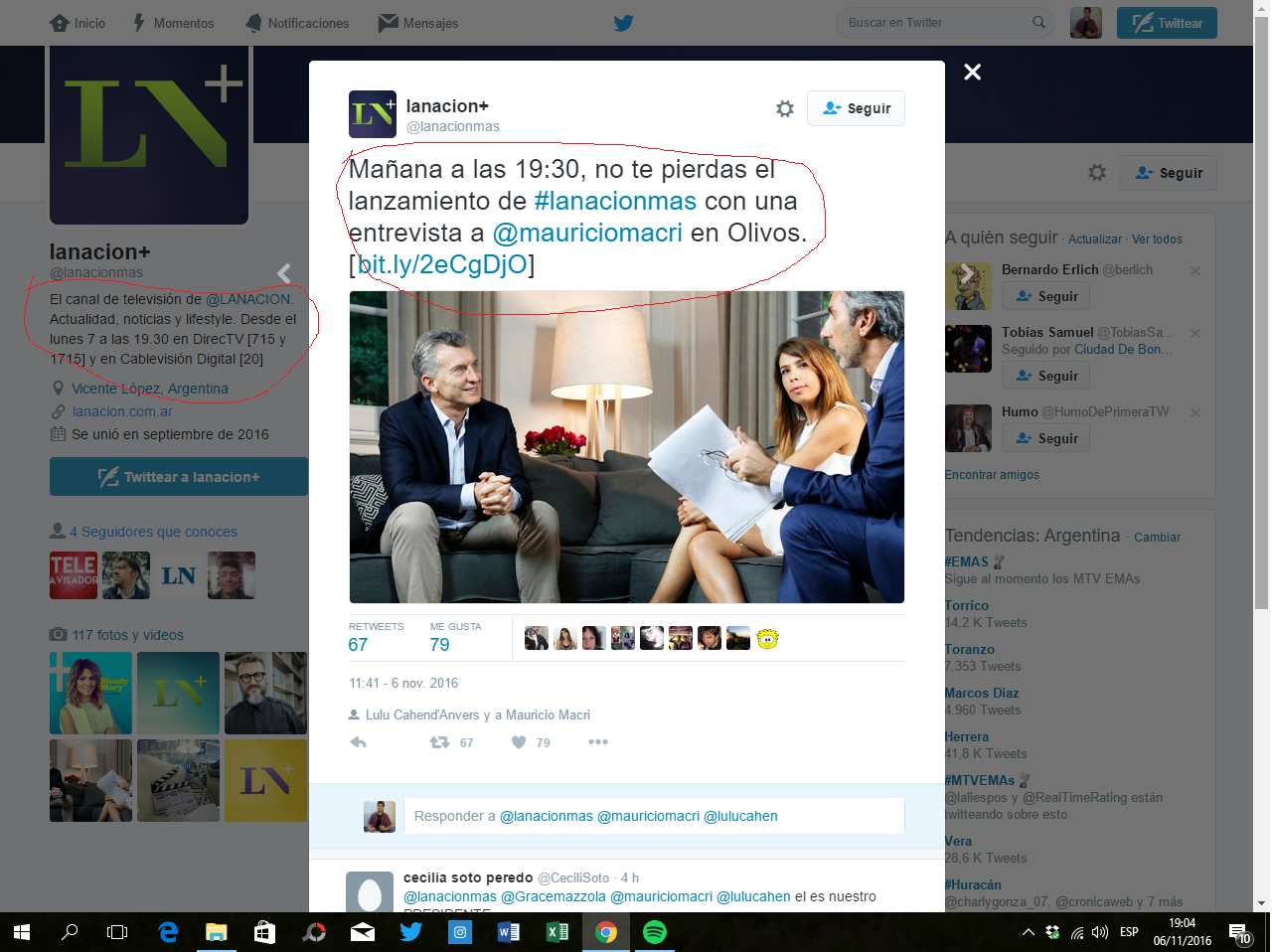Open the bit.ly/2eCgDjO link
Screen dimensions: 1272x952
point(442,264)
